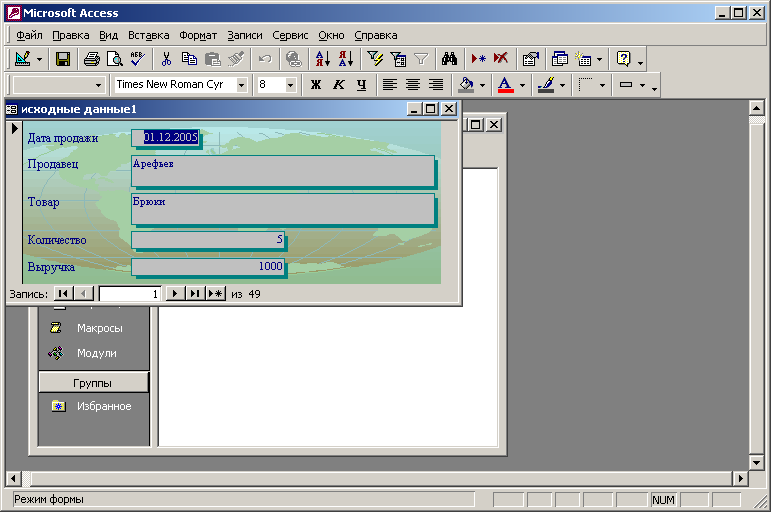Run the spelling check icon
Viewport: 771px width, 512px height.
click(x=137, y=60)
